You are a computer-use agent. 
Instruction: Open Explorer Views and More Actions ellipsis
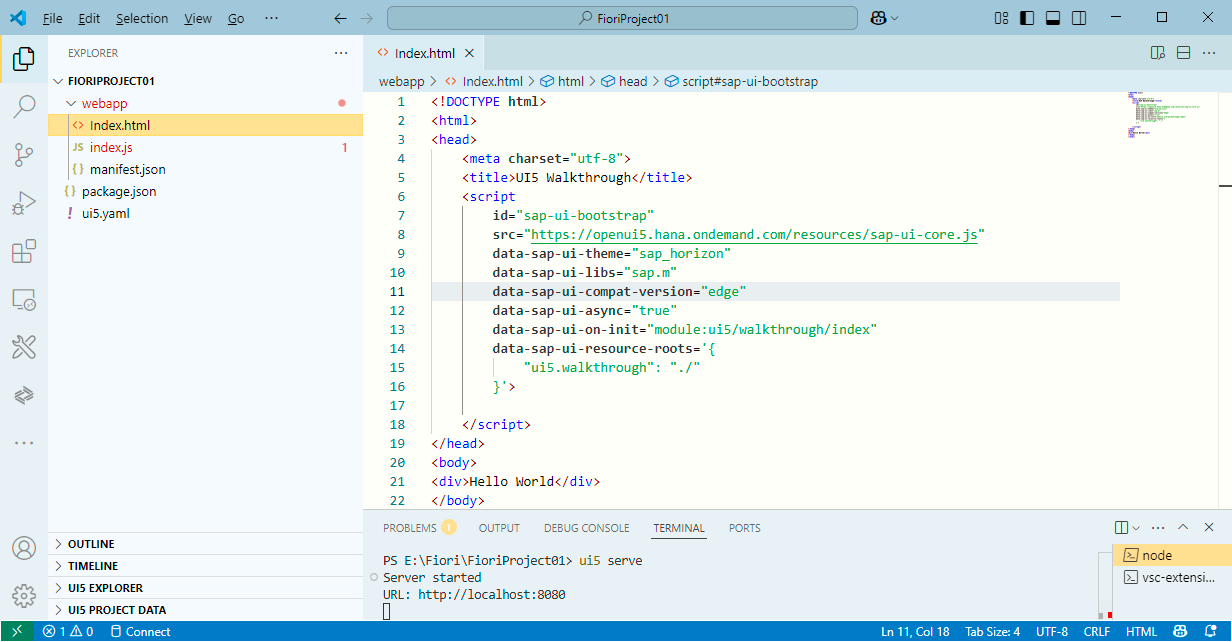pyautogui.click(x=341, y=53)
